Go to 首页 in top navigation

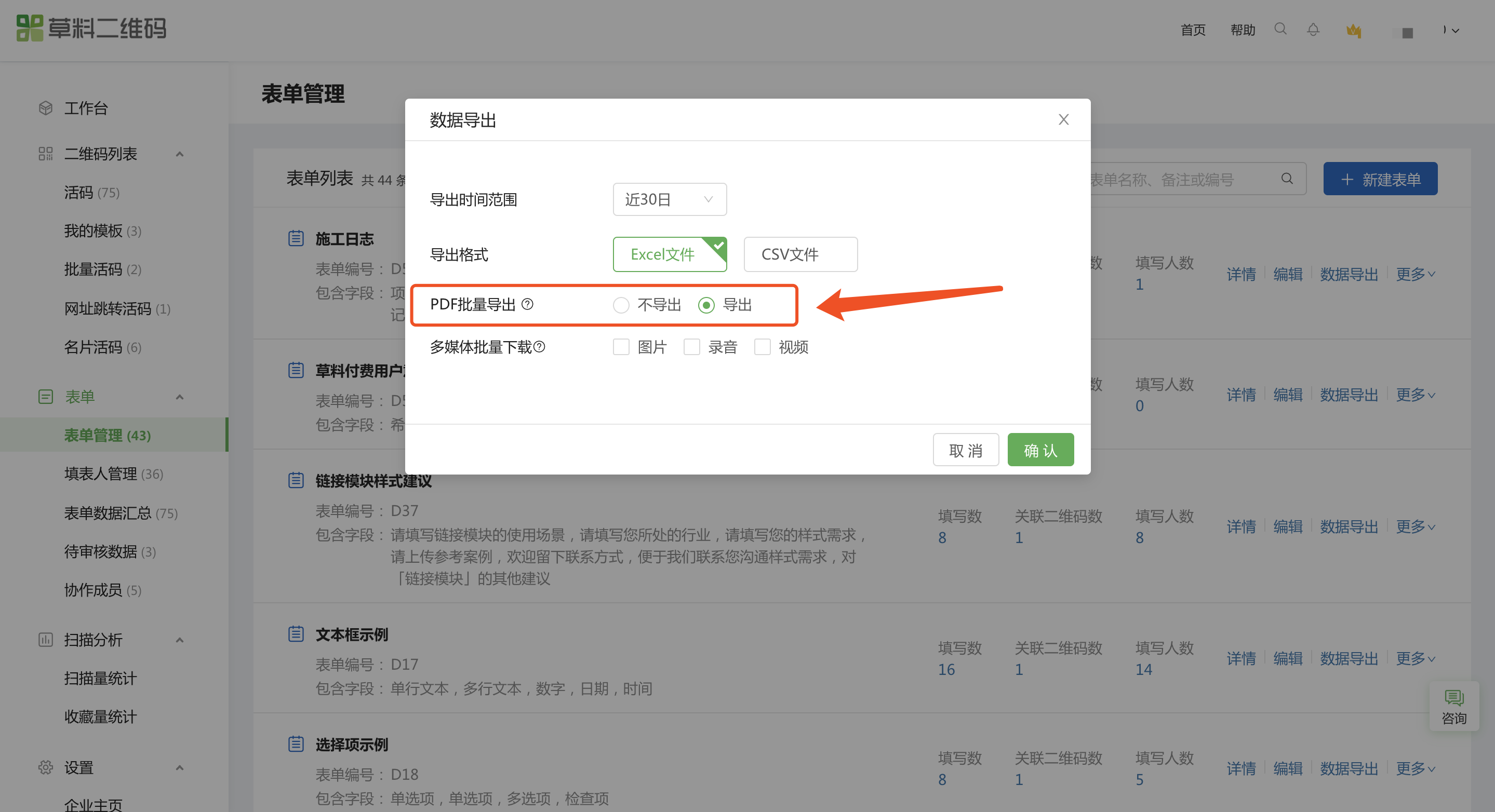1193,30
